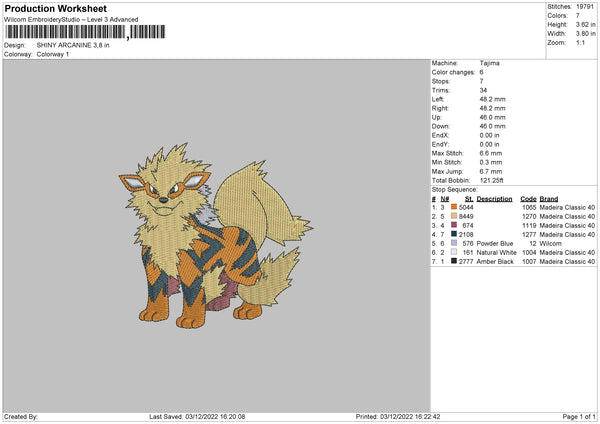Click the Arcanine embroidery design preview
The height and width of the screenshot is (424, 600).
point(216,236)
